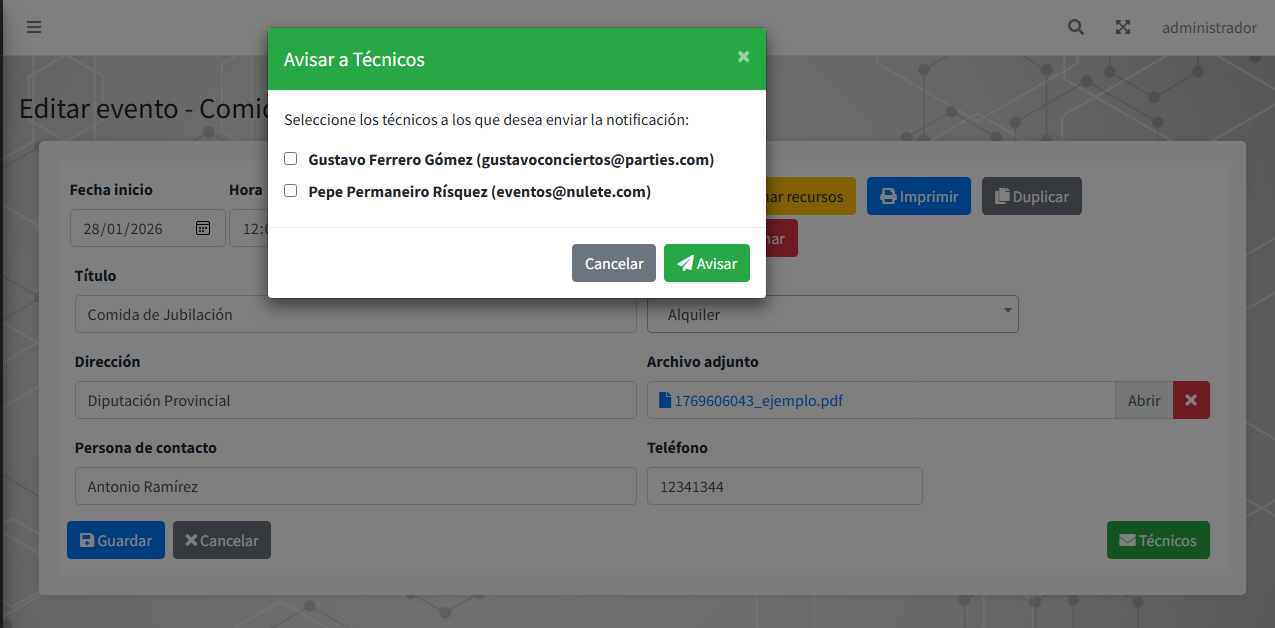This screenshot has width=1275, height=628.
Task: Open the administrador user menu
Action: pyautogui.click(x=1208, y=28)
